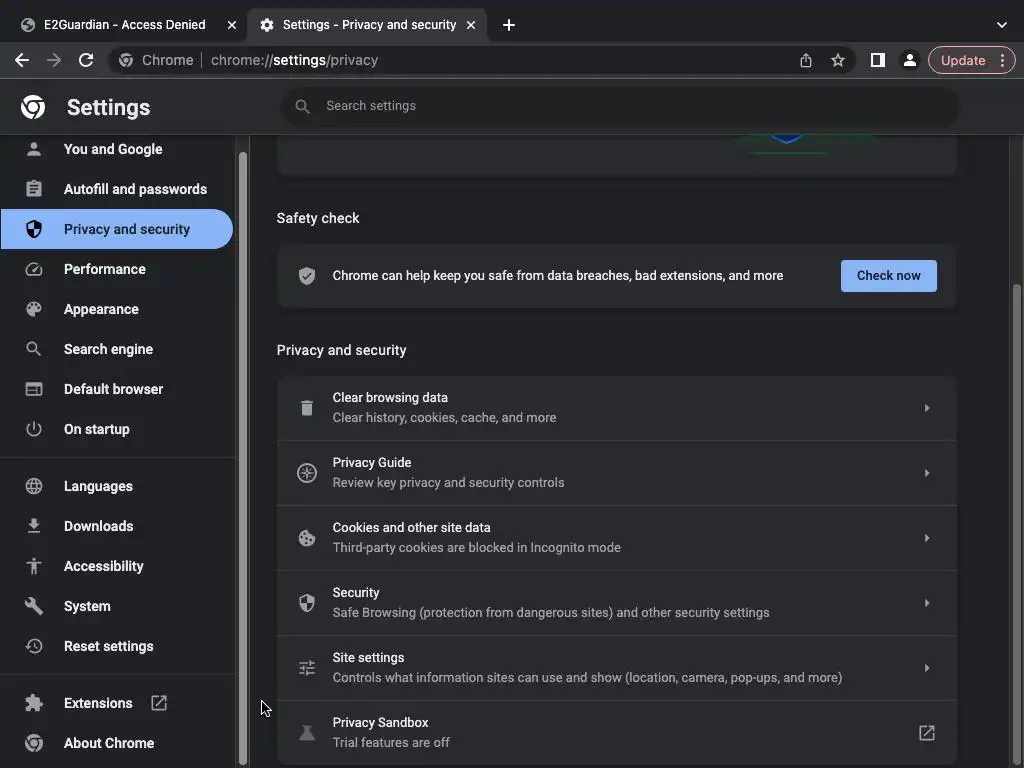Image resolution: width=1024 pixels, height=768 pixels.
Task: Close the E2Guardian tab
Action: pyautogui.click(x=232, y=25)
